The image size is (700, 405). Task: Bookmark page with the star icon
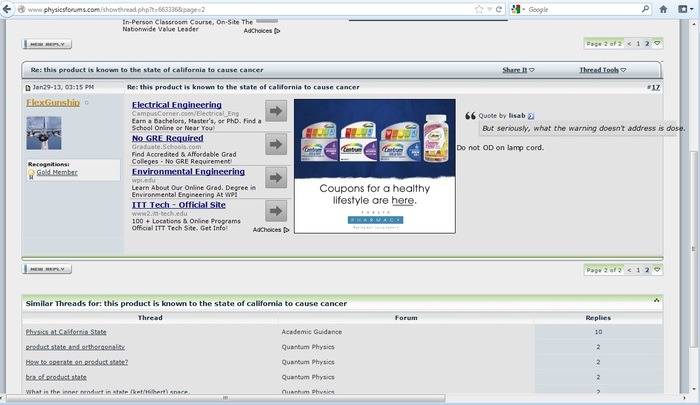coord(479,9)
